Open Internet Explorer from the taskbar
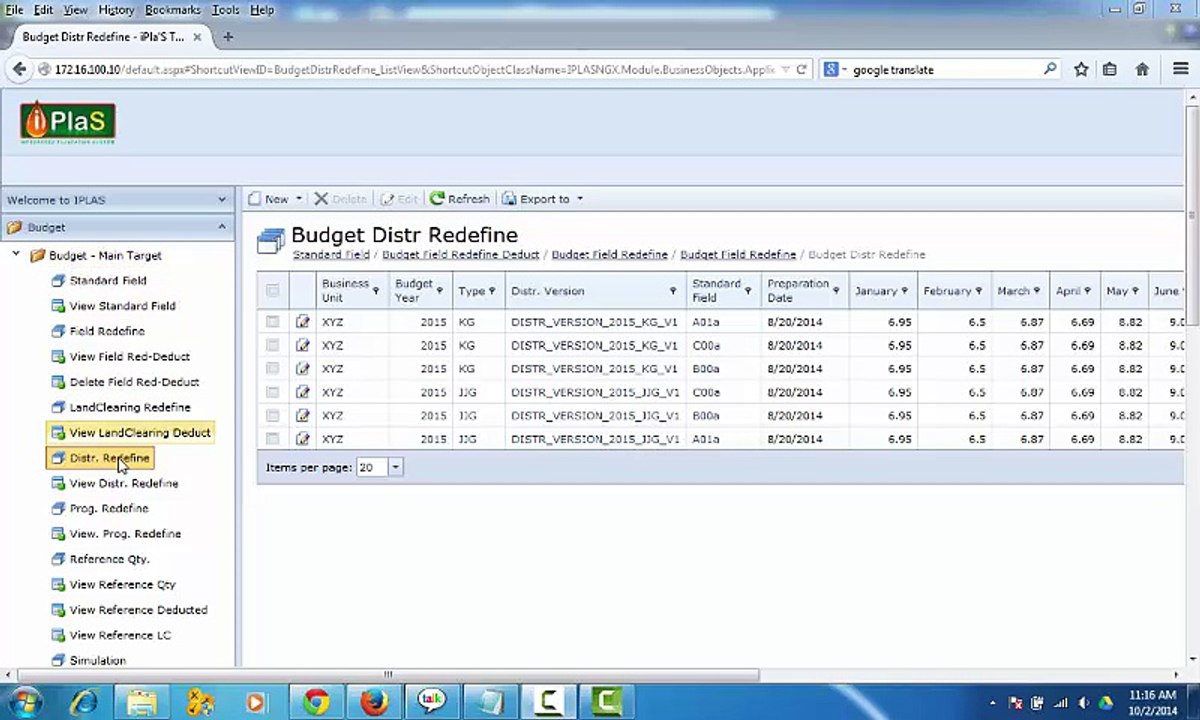The height and width of the screenshot is (720, 1200). click(84, 702)
